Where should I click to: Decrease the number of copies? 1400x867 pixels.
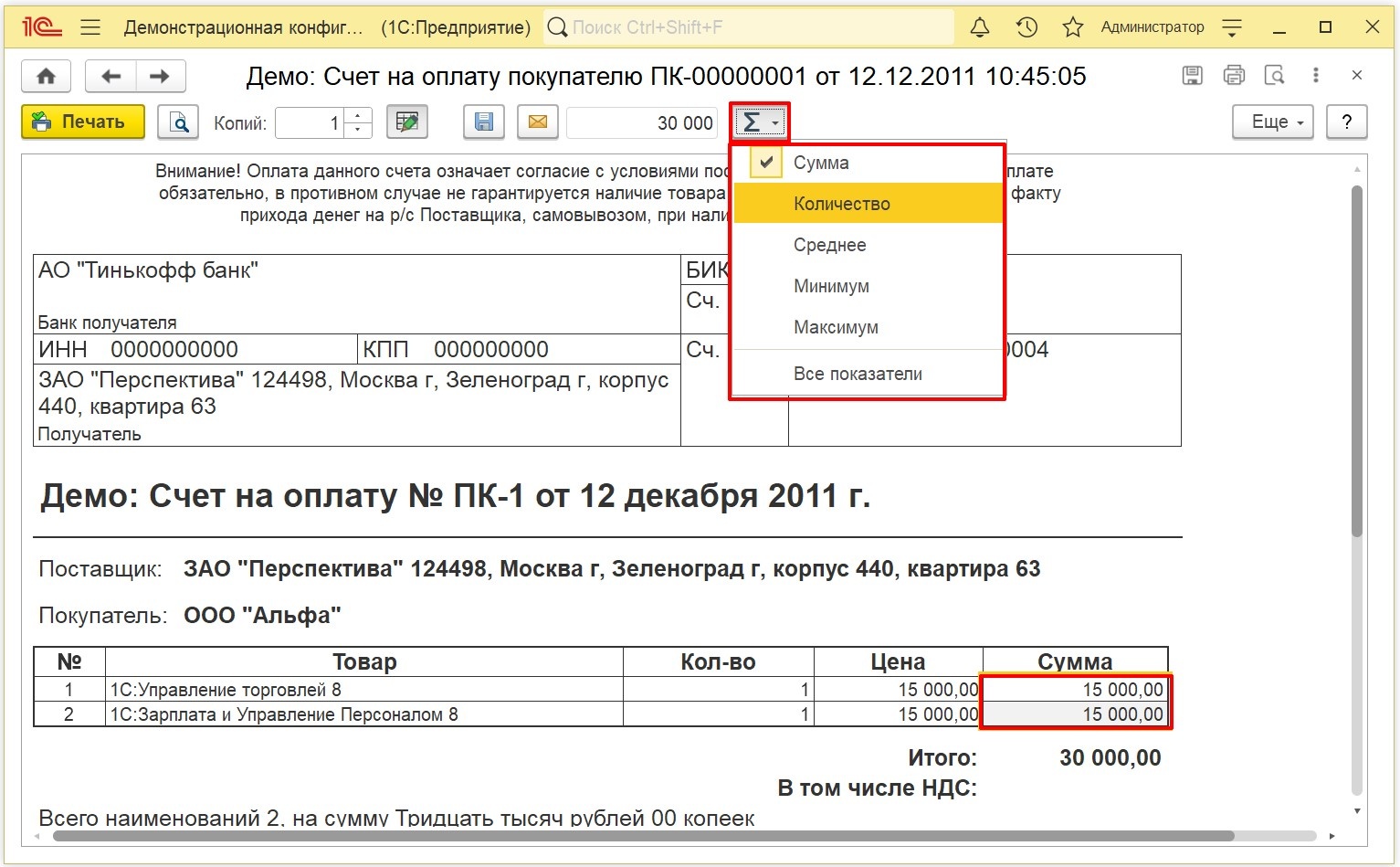point(358,131)
